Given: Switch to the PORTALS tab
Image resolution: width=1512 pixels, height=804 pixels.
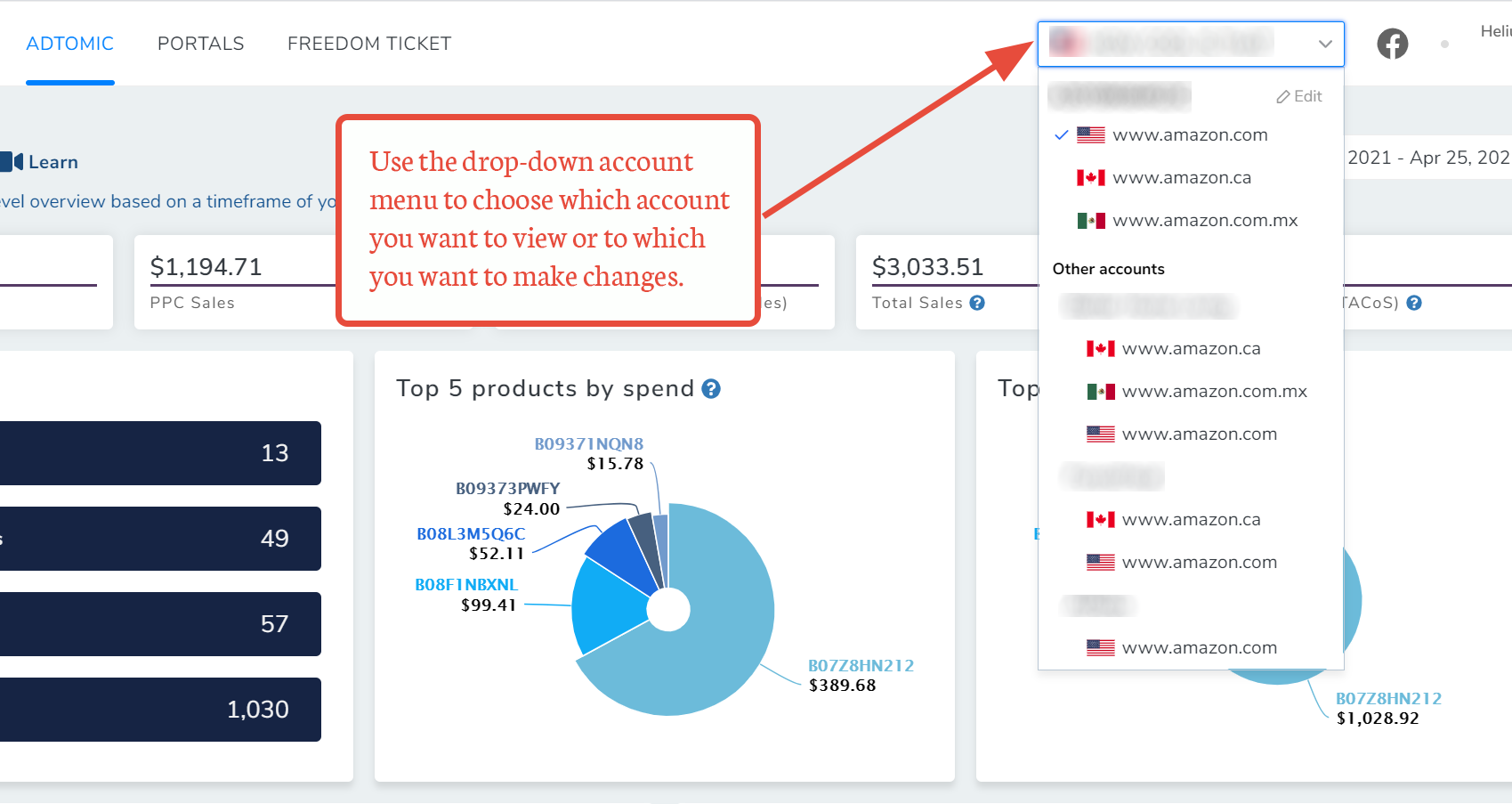Looking at the screenshot, I should point(200,44).
